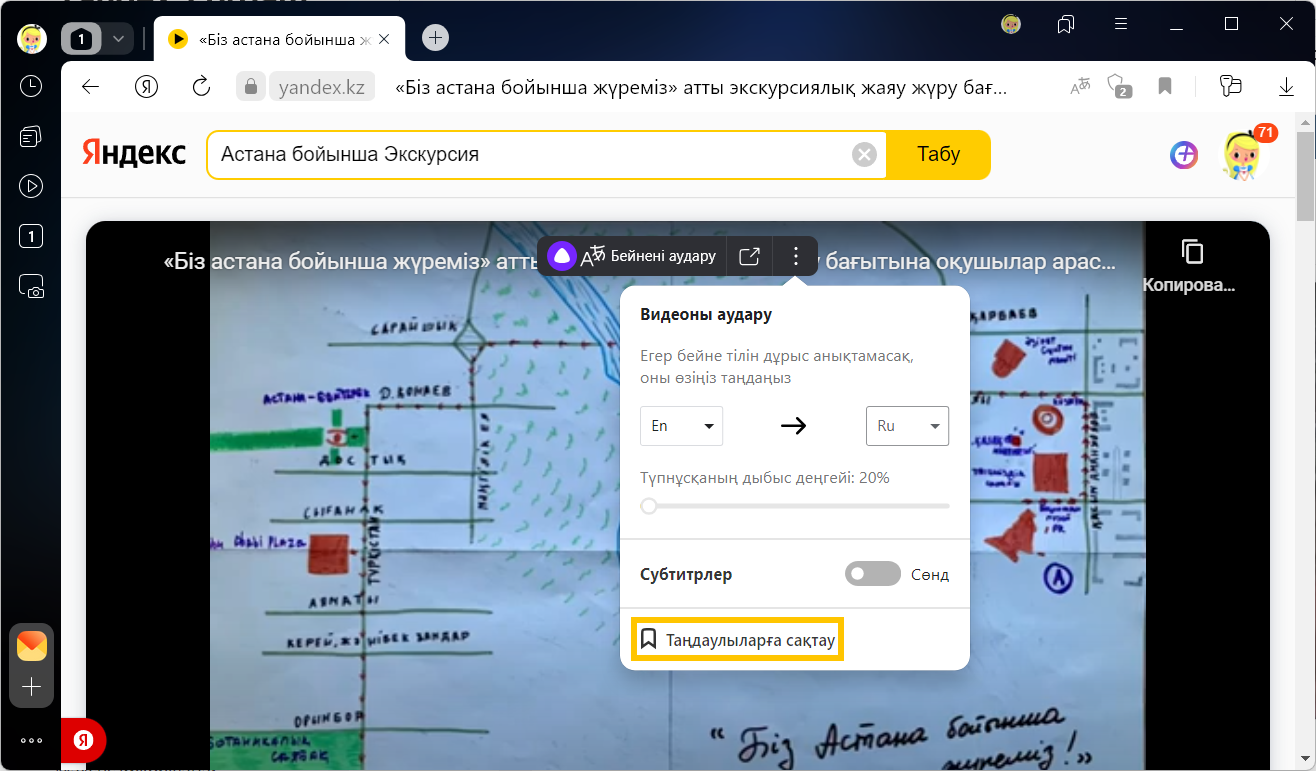Open History from the sidebar clock icon
The height and width of the screenshot is (771, 1316).
[31, 86]
